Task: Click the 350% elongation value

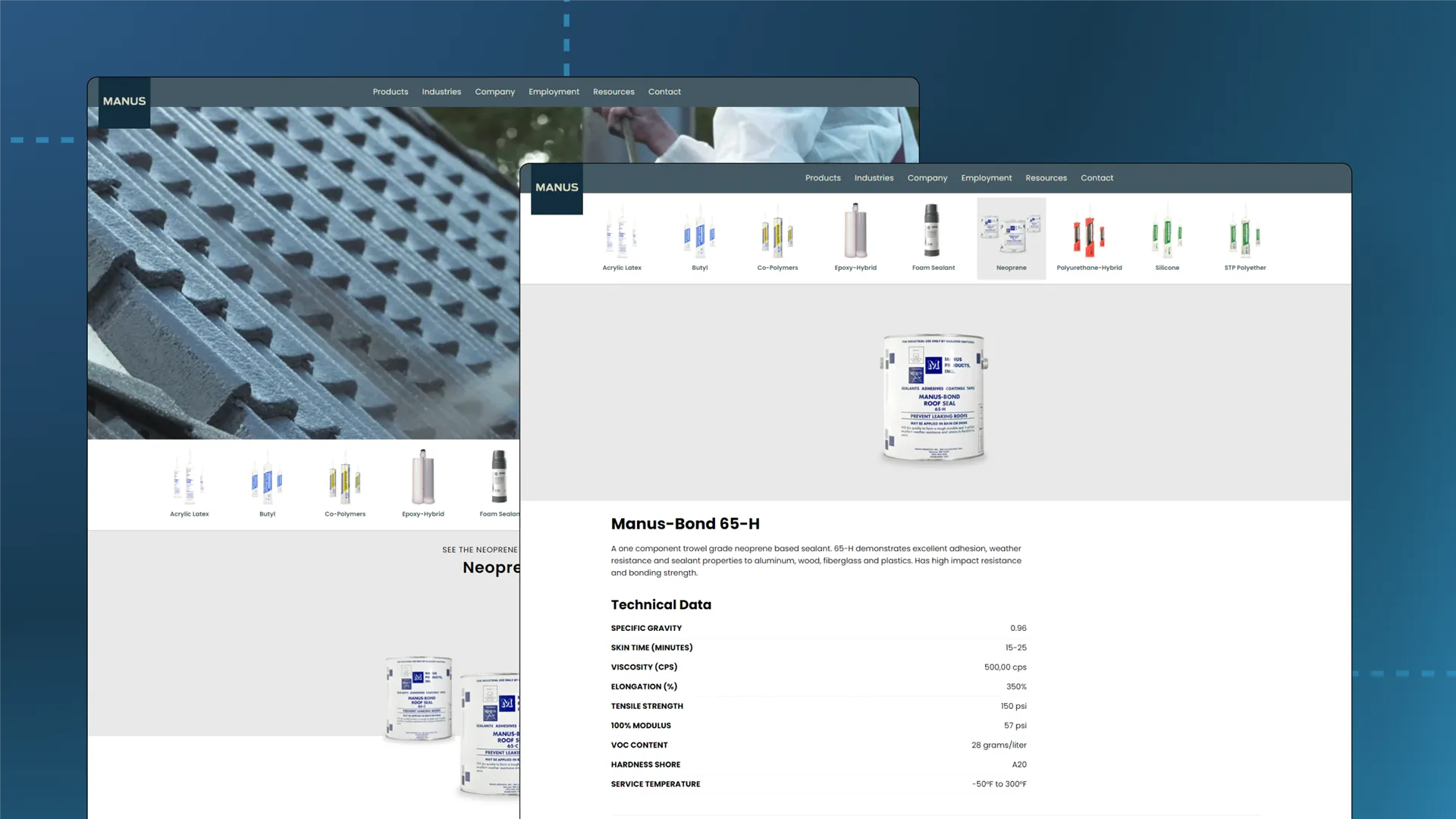Action: pyautogui.click(x=1016, y=687)
